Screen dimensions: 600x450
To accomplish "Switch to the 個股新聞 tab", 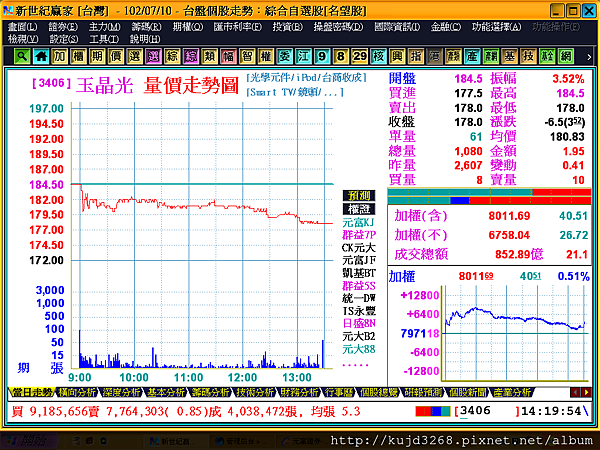I will [467, 392].
